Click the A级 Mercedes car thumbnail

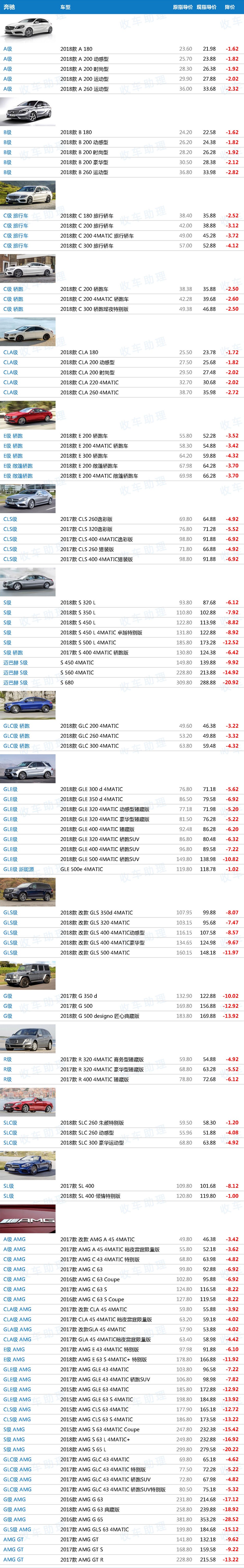pyautogui.click(x=27, y=29)
